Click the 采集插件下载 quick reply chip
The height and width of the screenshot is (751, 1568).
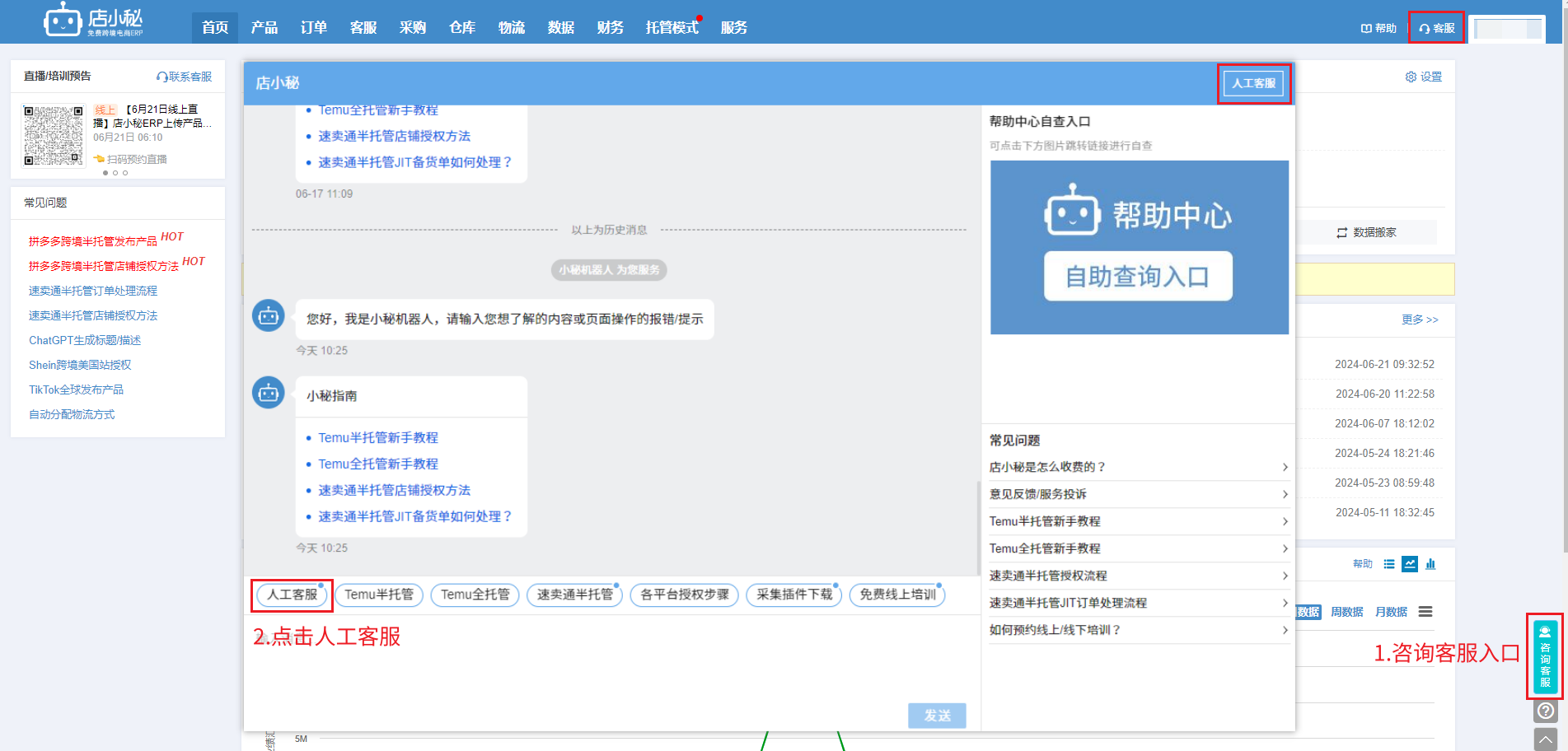click(x=794, y=595)
